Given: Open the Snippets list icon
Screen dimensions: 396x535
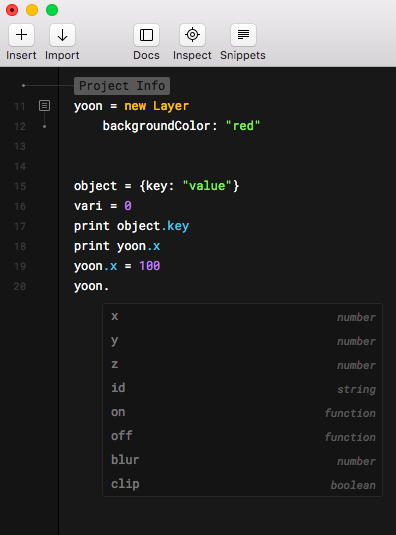Looking at the screenshot, I should [243, 35].
